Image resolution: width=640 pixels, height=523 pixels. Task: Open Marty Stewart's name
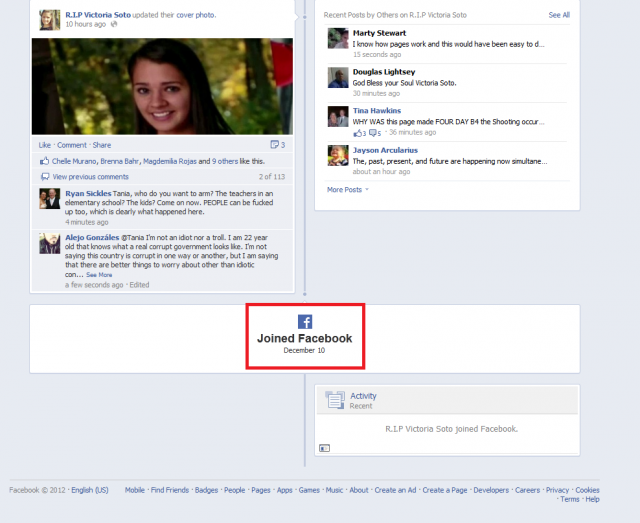380,33
